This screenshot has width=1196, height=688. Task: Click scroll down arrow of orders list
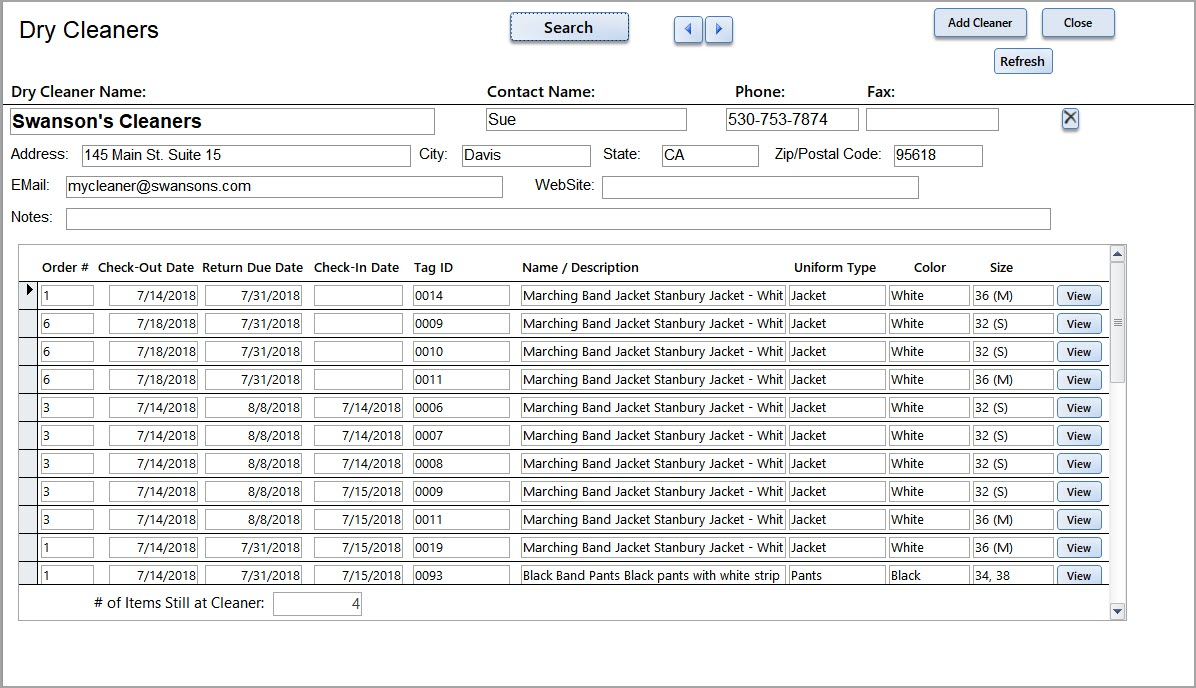[1118, 611]
